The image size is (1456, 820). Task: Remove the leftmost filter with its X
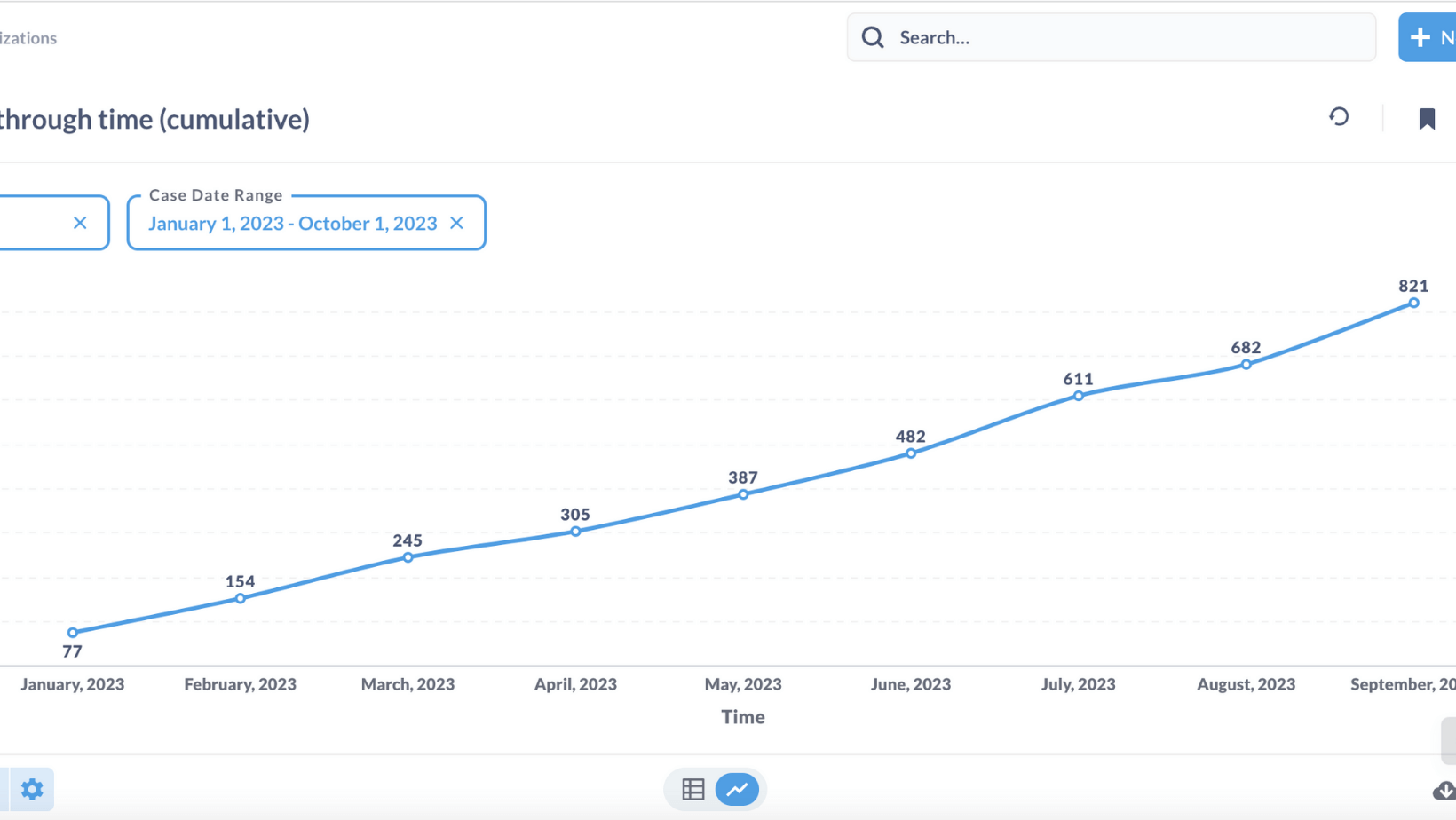(80, 223)
